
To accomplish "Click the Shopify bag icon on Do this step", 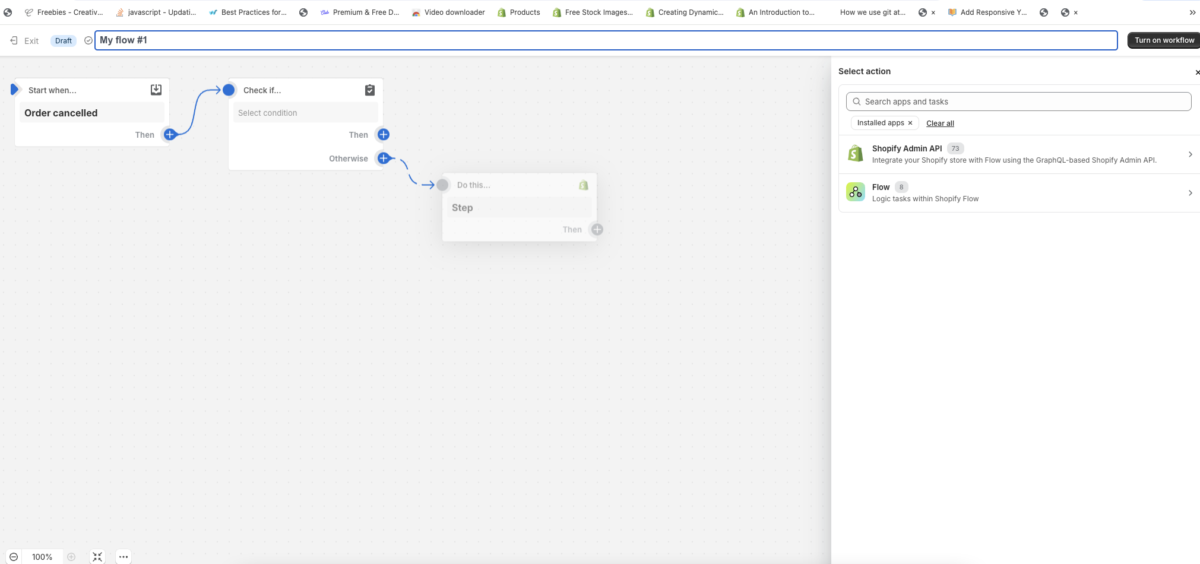I will tap(584, 185).
